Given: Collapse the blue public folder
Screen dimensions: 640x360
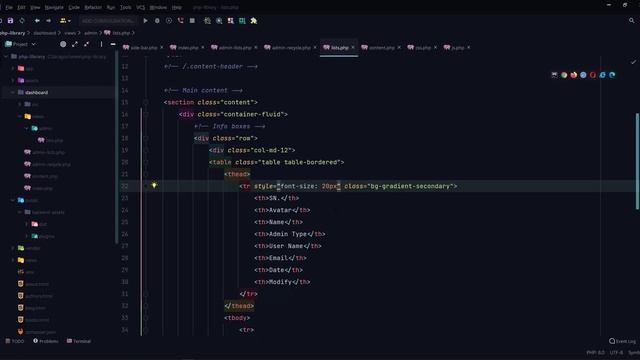Looking at the screenshot, I should coord(12,200).
